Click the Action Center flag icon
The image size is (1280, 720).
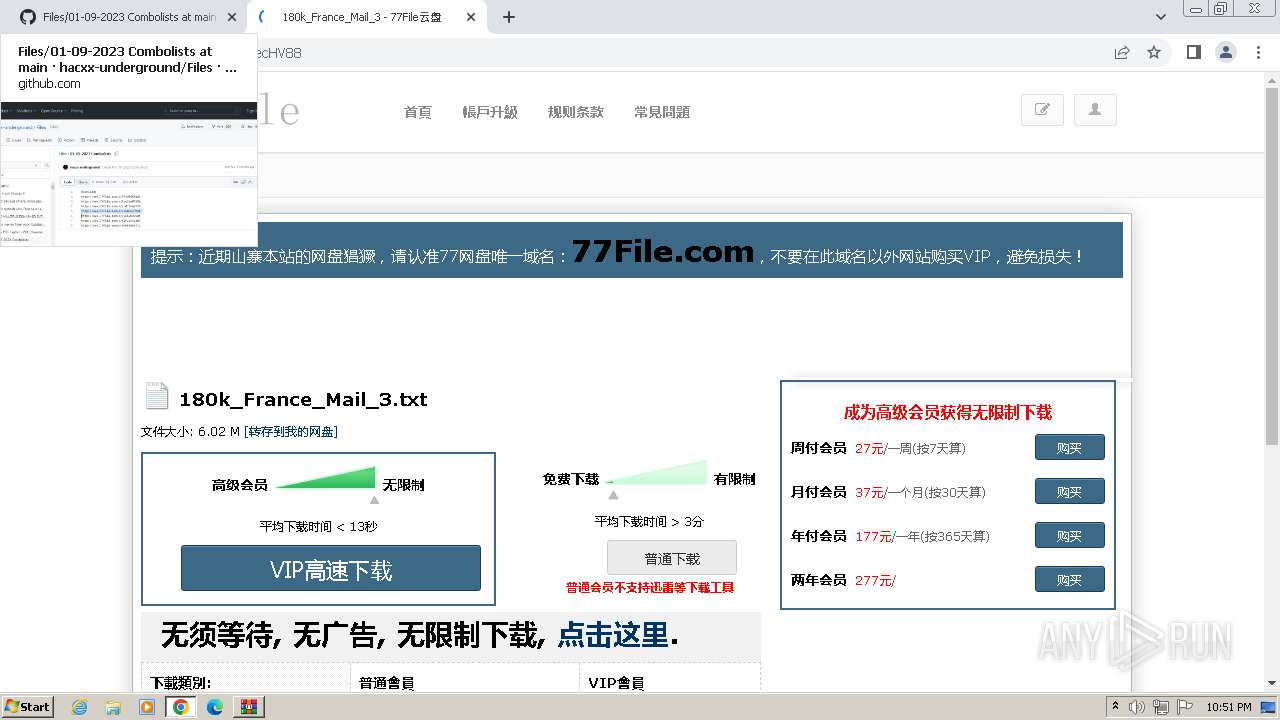1183,707
